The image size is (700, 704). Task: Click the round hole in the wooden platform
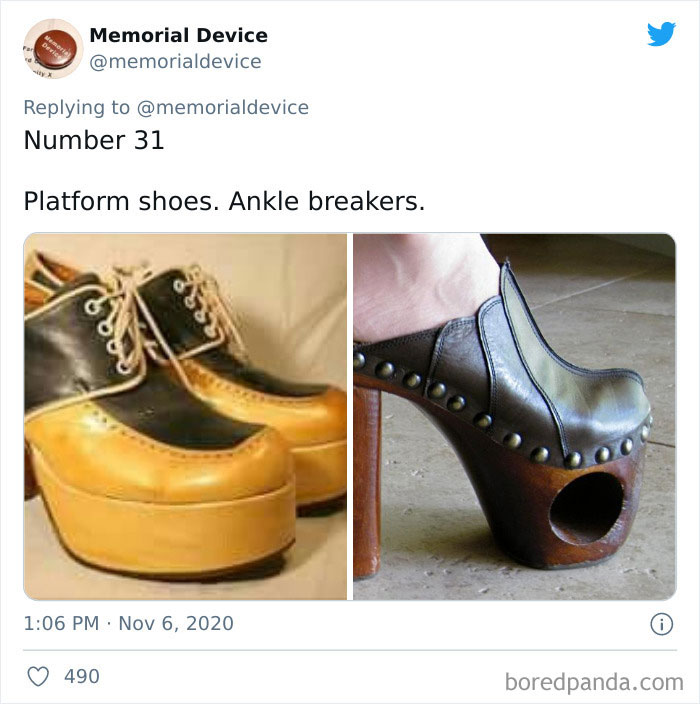pos(586,507)
